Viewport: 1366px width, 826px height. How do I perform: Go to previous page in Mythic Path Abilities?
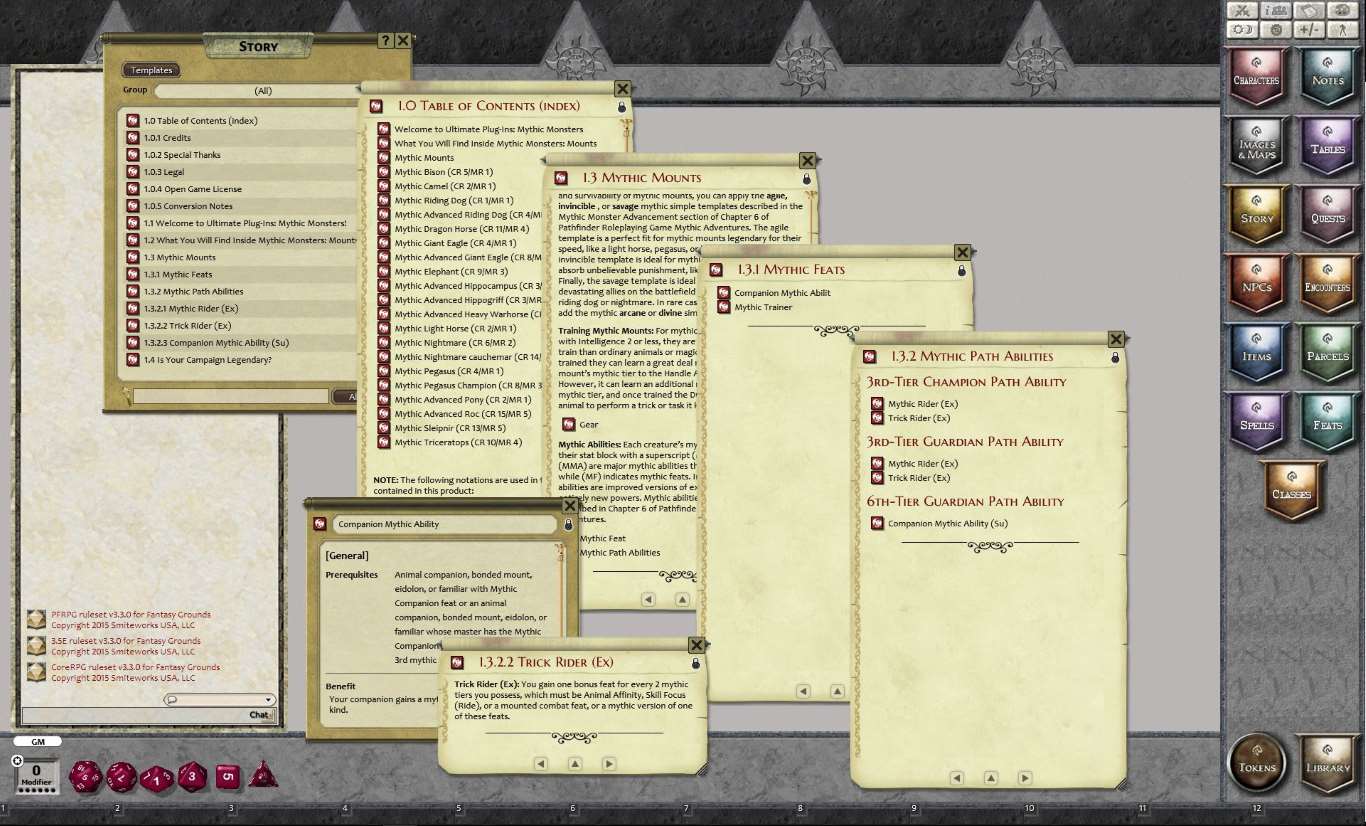[957, 777]
